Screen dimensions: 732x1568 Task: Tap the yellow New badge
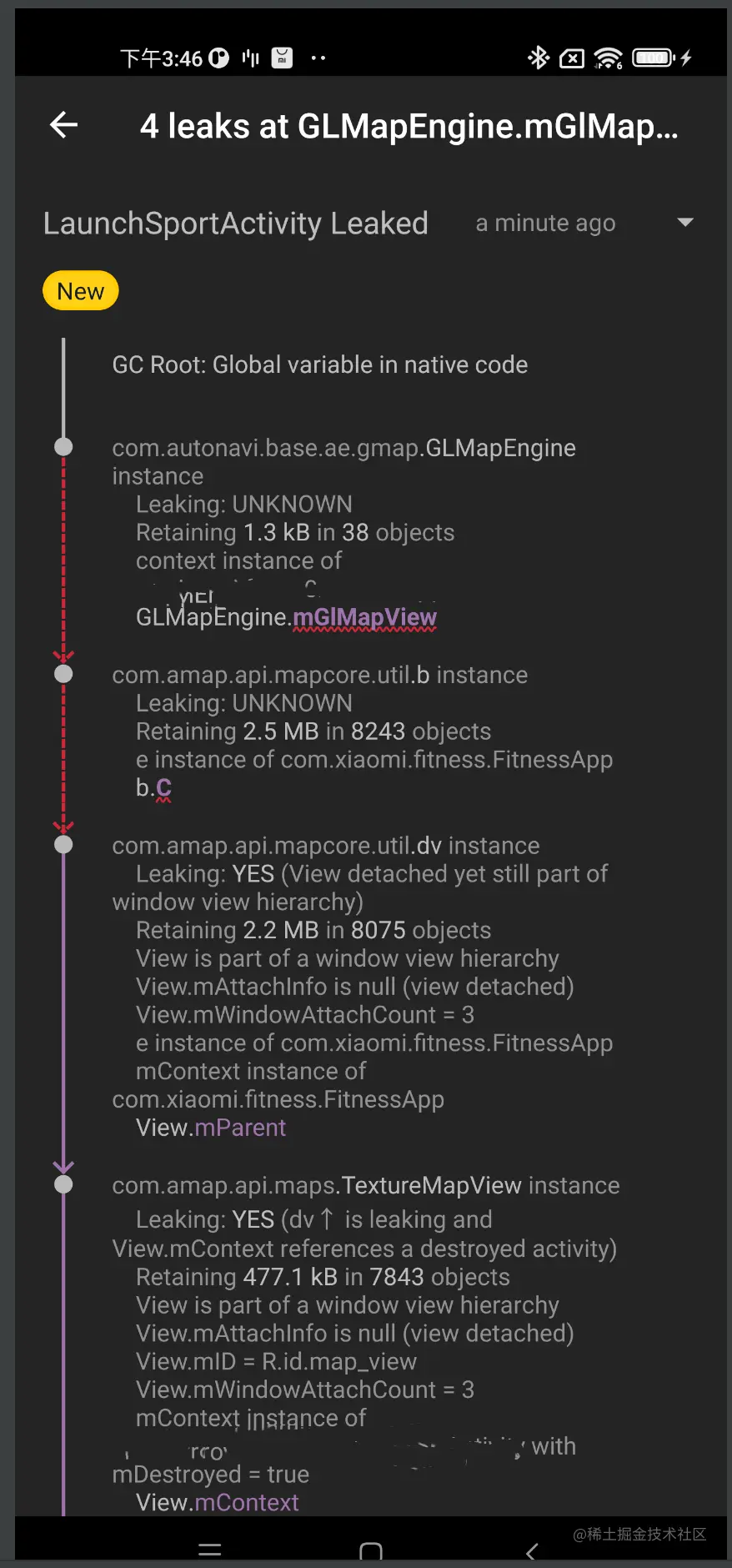click(x=81, y=291)
